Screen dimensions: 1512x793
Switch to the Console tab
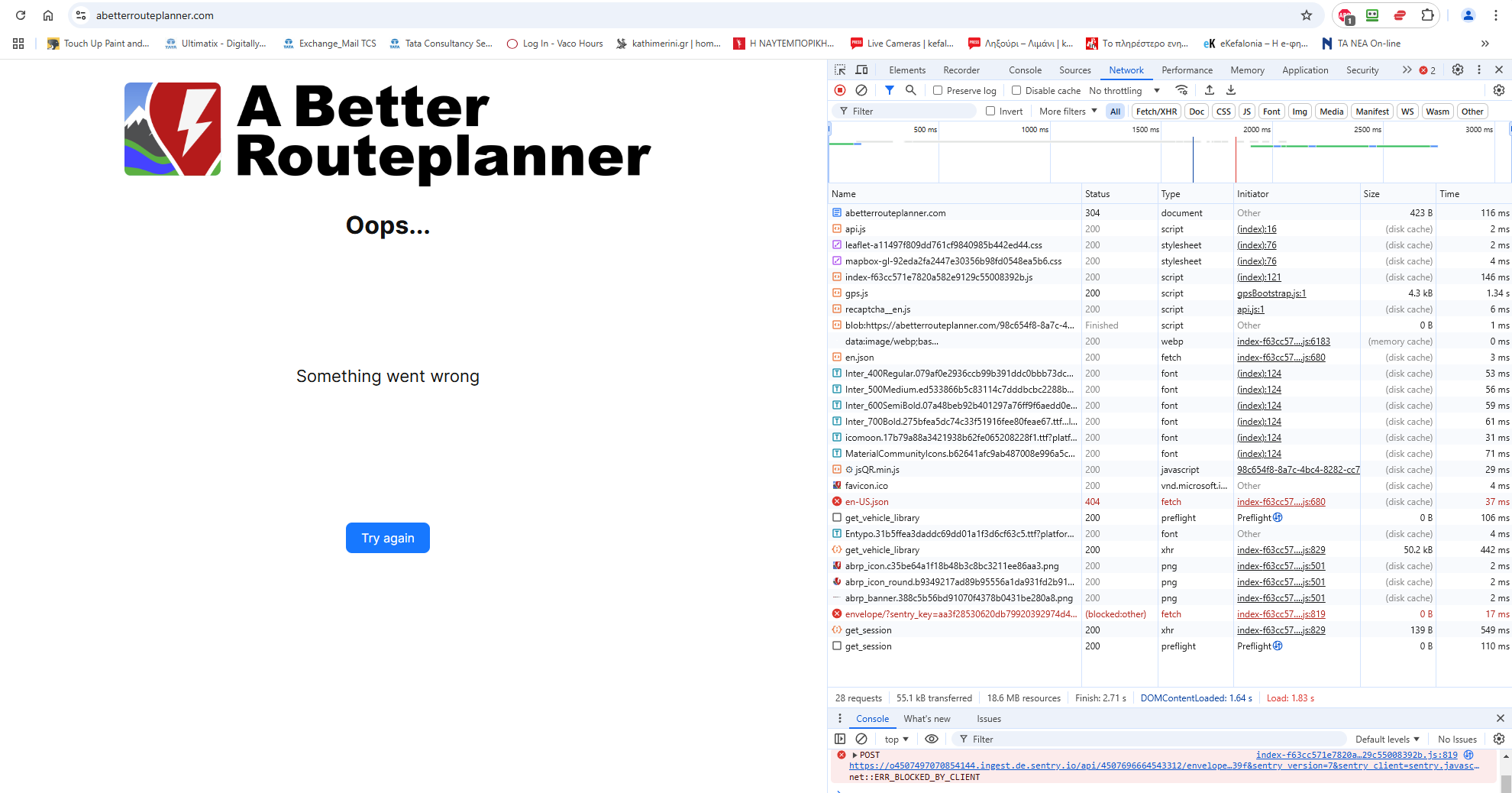[1025, 70]
